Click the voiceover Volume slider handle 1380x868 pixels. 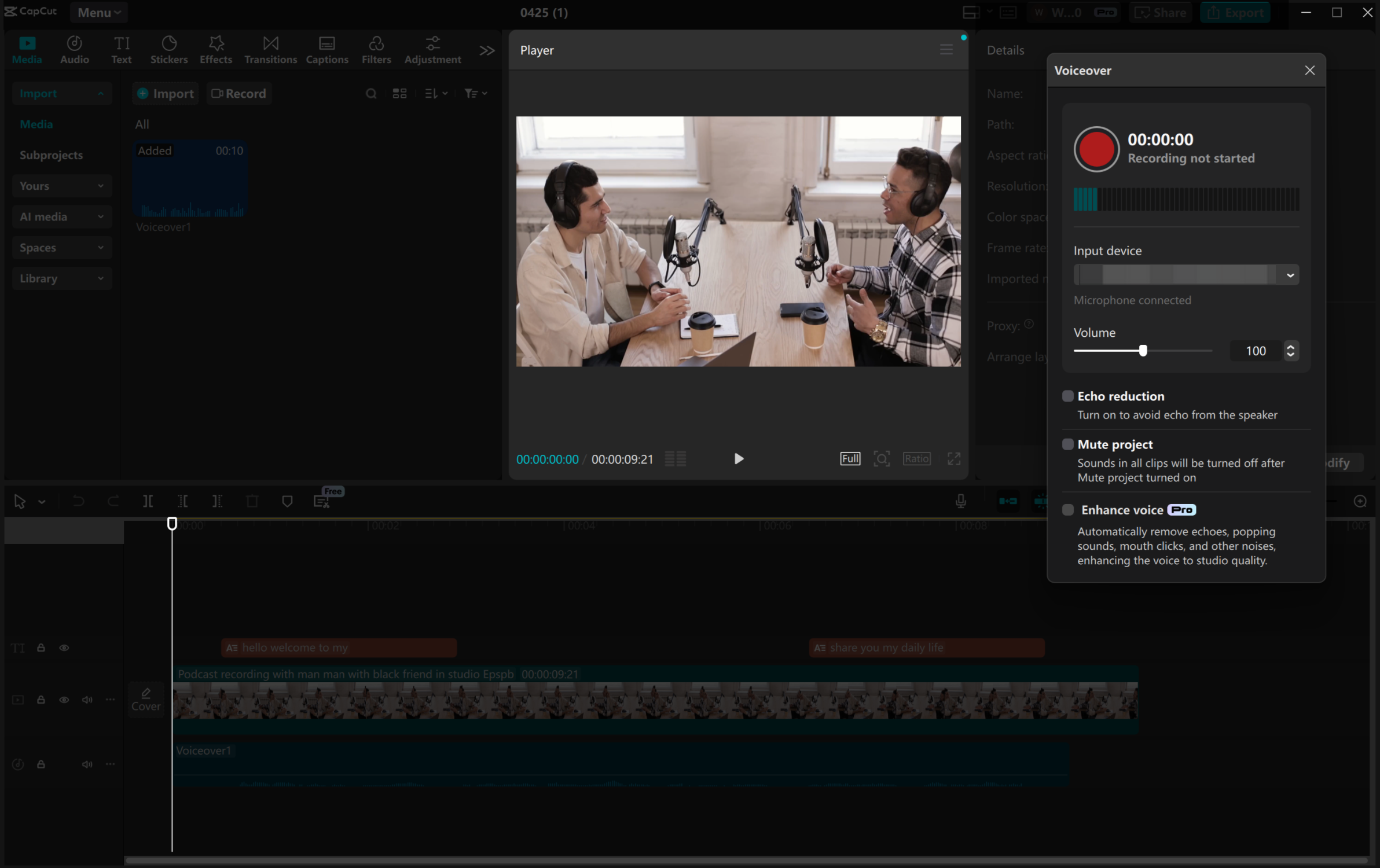point(1143,351)
